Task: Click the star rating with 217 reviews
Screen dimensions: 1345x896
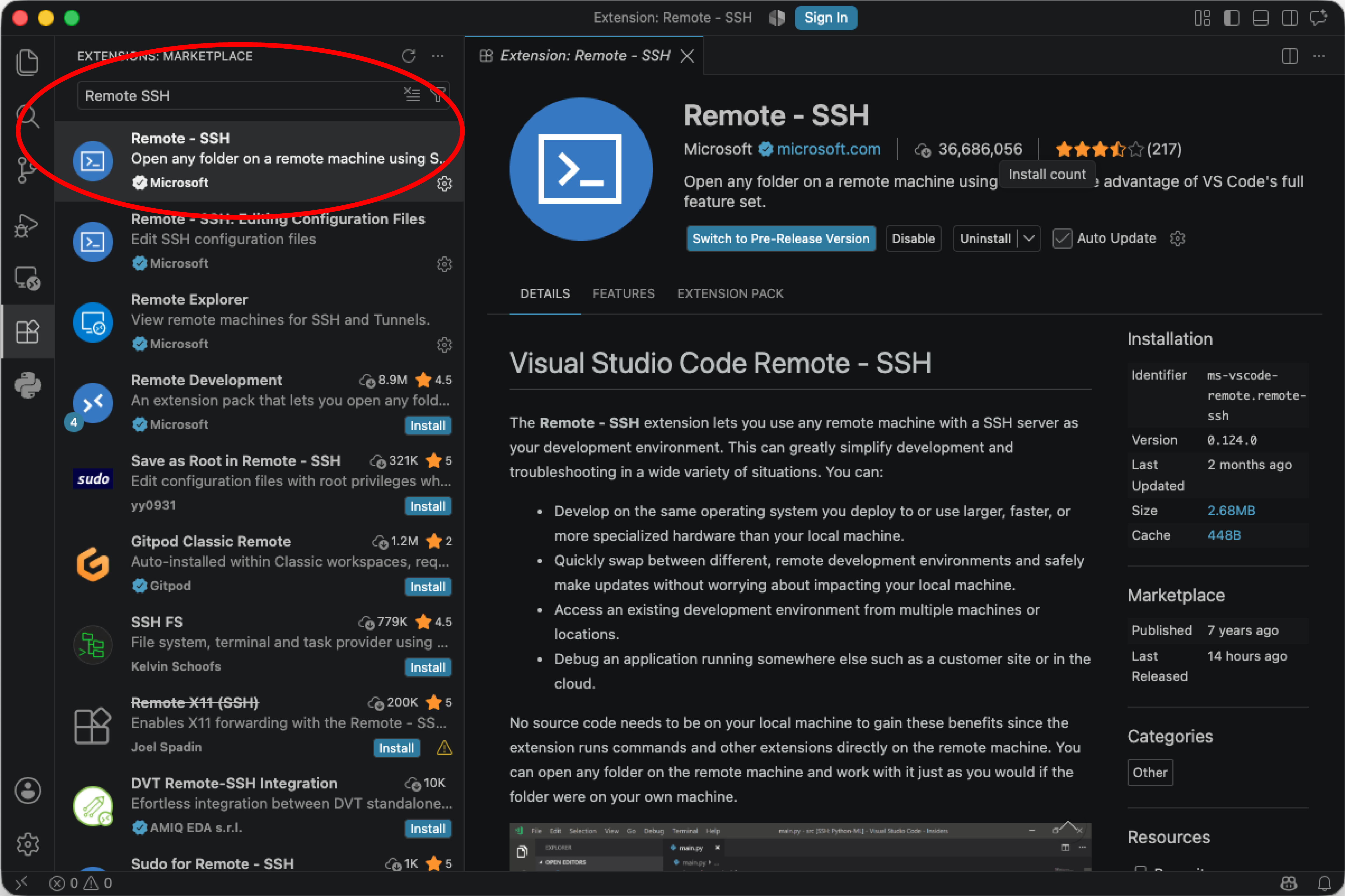Action: (x=1118, y=149)
